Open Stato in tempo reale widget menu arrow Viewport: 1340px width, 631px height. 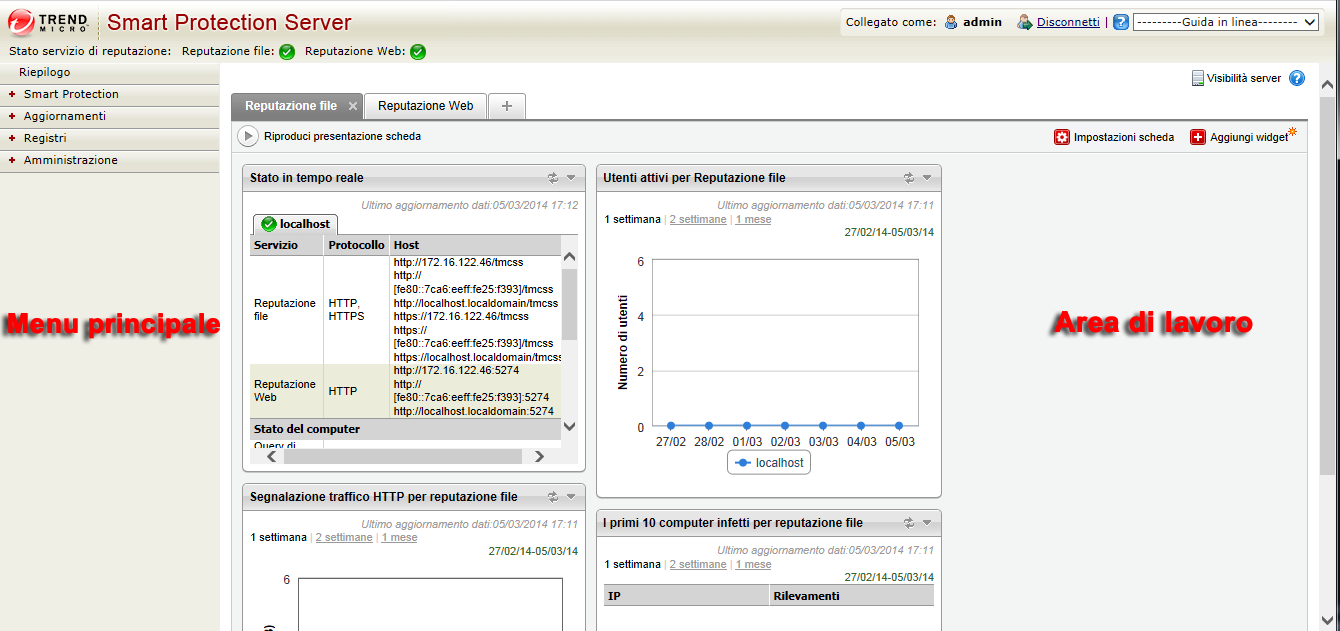pyautogui.click(x=571, y=178)
